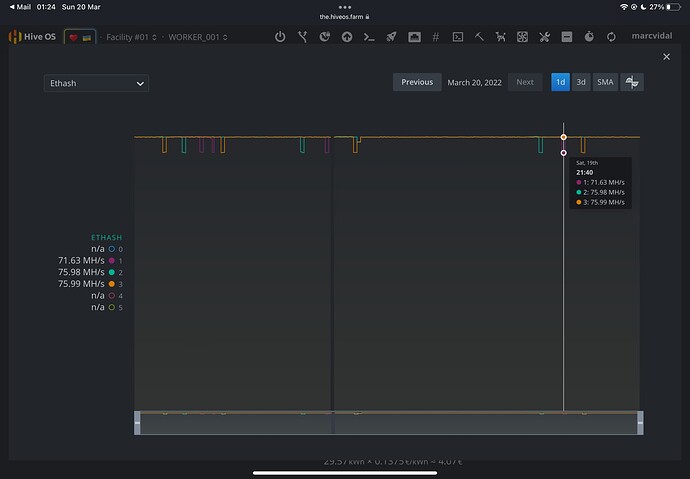Screen dimensions: 690x479
Task: Click the left handle of range slider
Action: pyautogui.click(x=137, y=423)
